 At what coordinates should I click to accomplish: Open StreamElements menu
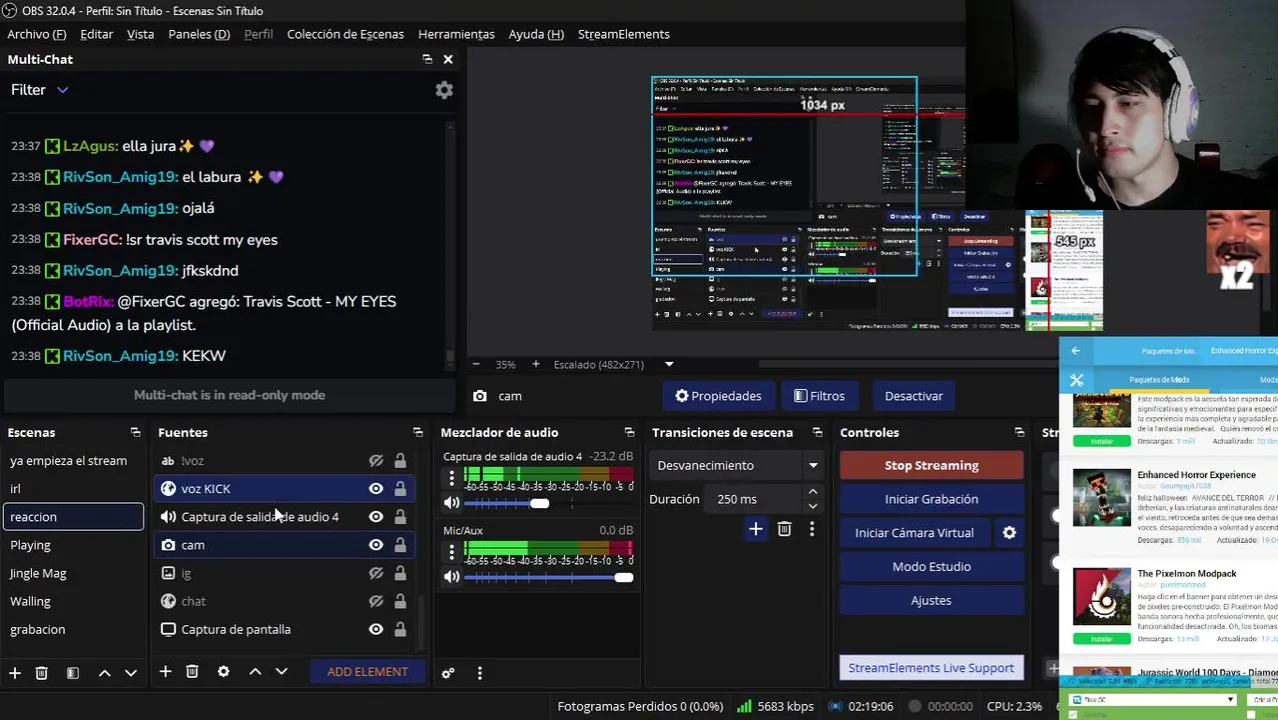623,34
